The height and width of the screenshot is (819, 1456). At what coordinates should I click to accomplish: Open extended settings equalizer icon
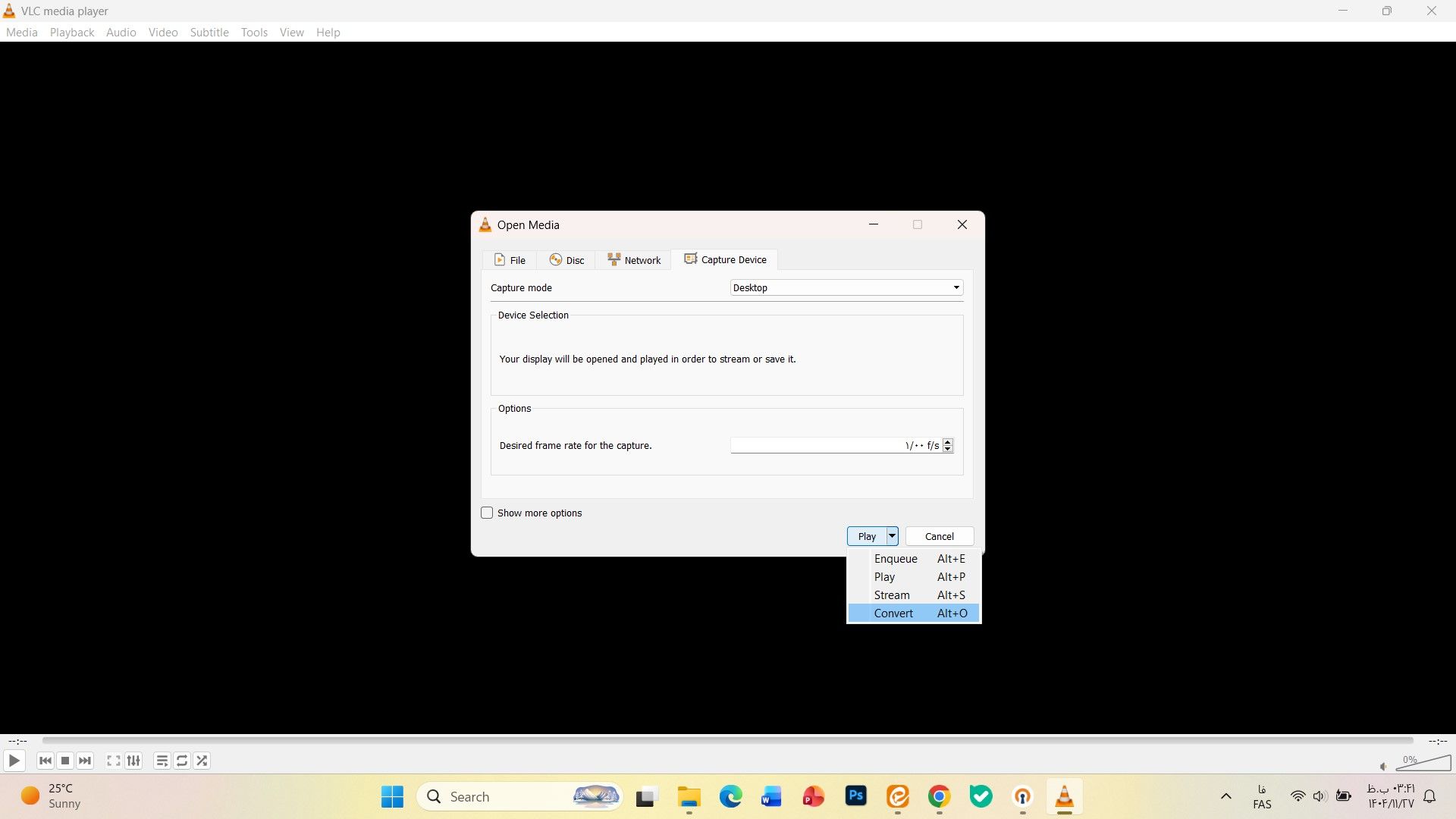click(x=133, y=761)
